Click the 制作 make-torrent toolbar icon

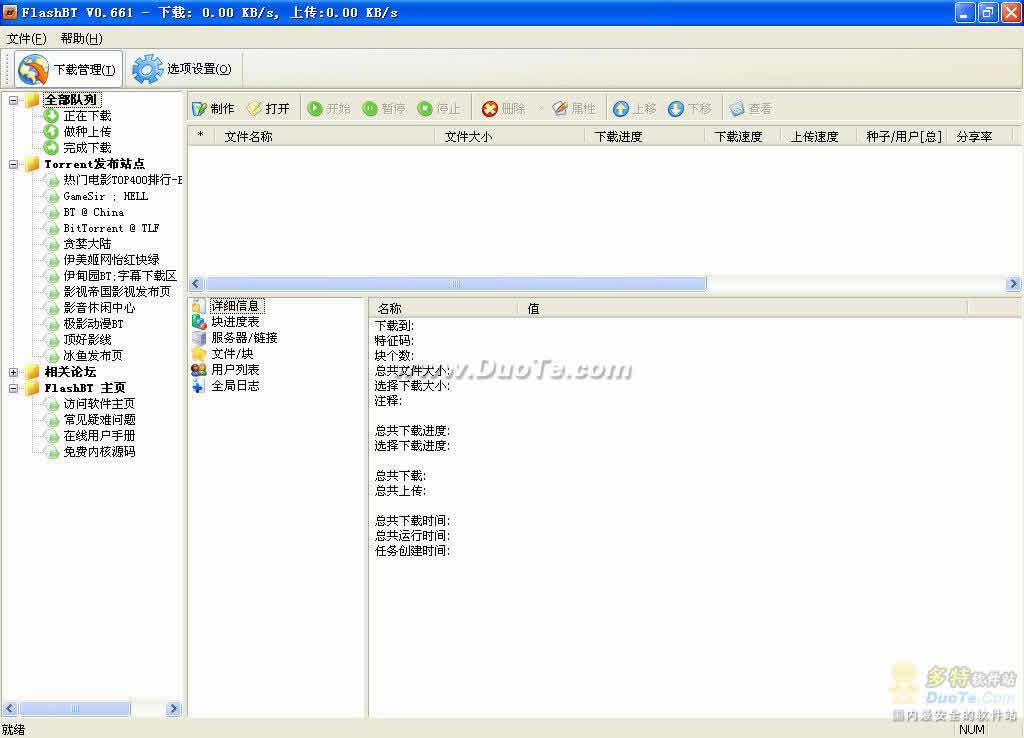[199, 108]
